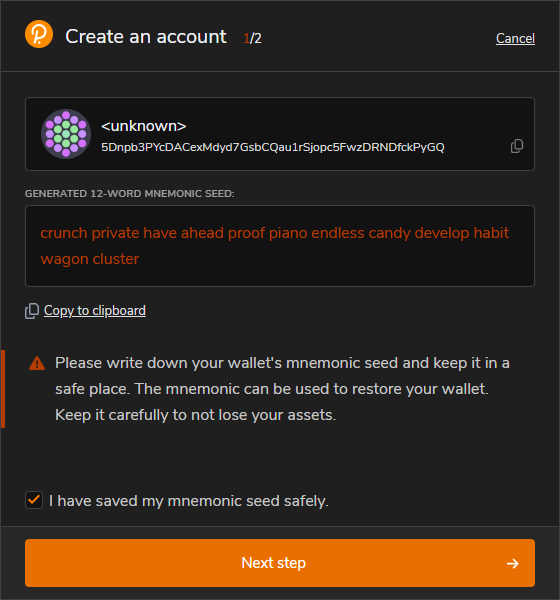Click the 'Create an account' heading
The image size is (560, 600).
pos(146,37)
